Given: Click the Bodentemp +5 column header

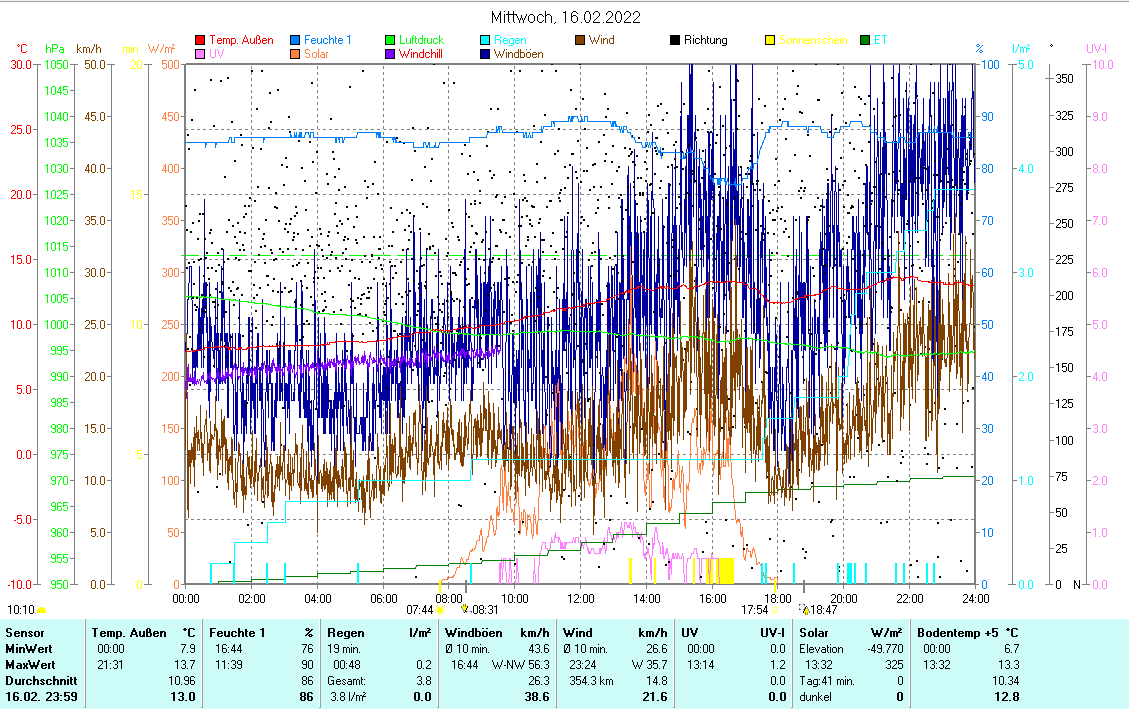Looking at the screenshot, I should tap(959, 632).
